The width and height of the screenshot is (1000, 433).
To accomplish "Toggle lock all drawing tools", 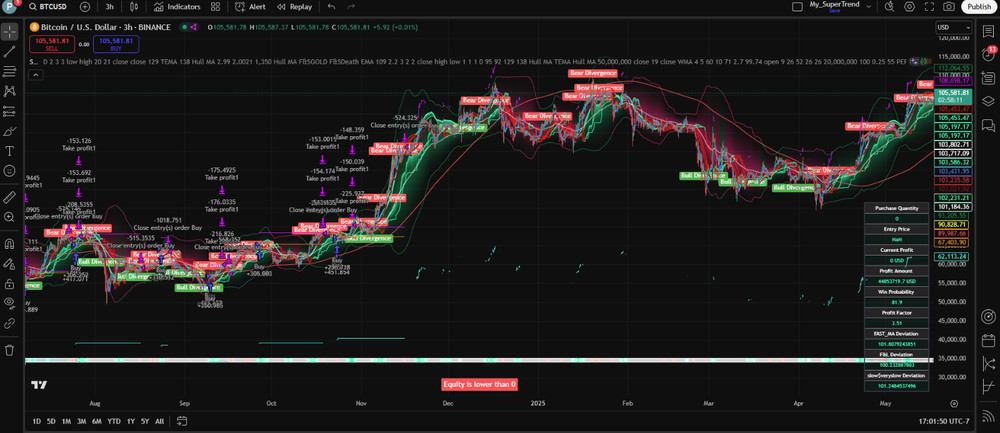I will click(10, 283).
